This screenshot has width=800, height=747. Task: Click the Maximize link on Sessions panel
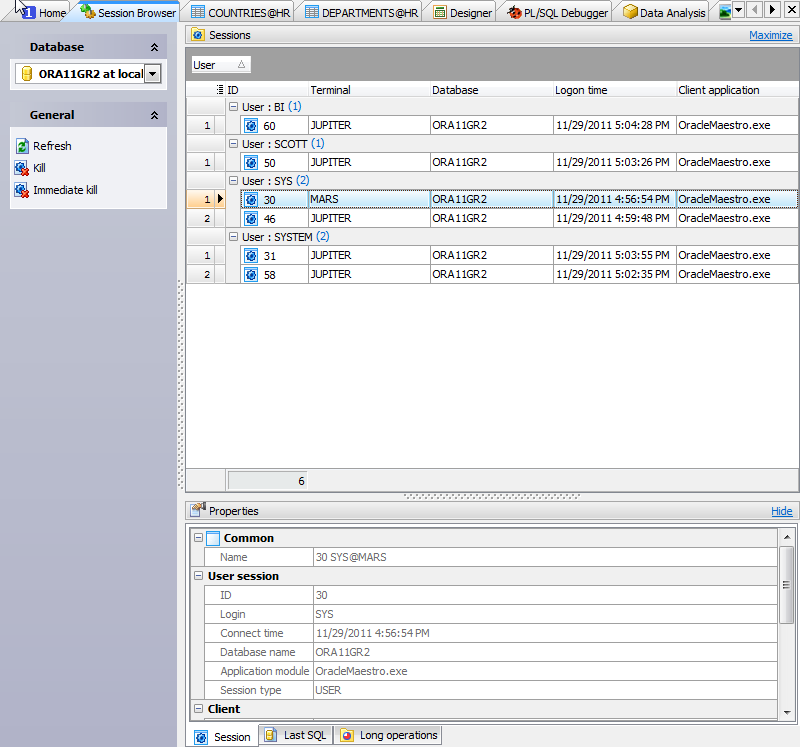point(770,34)
